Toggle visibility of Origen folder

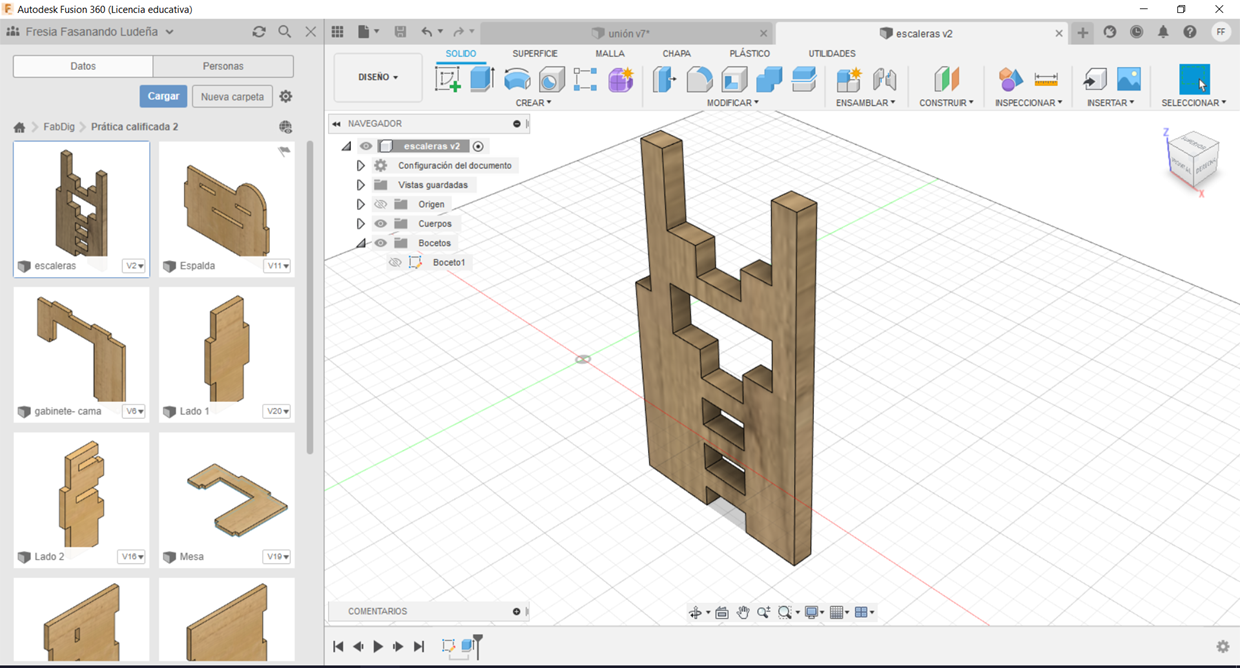click(x=380, y=204)
